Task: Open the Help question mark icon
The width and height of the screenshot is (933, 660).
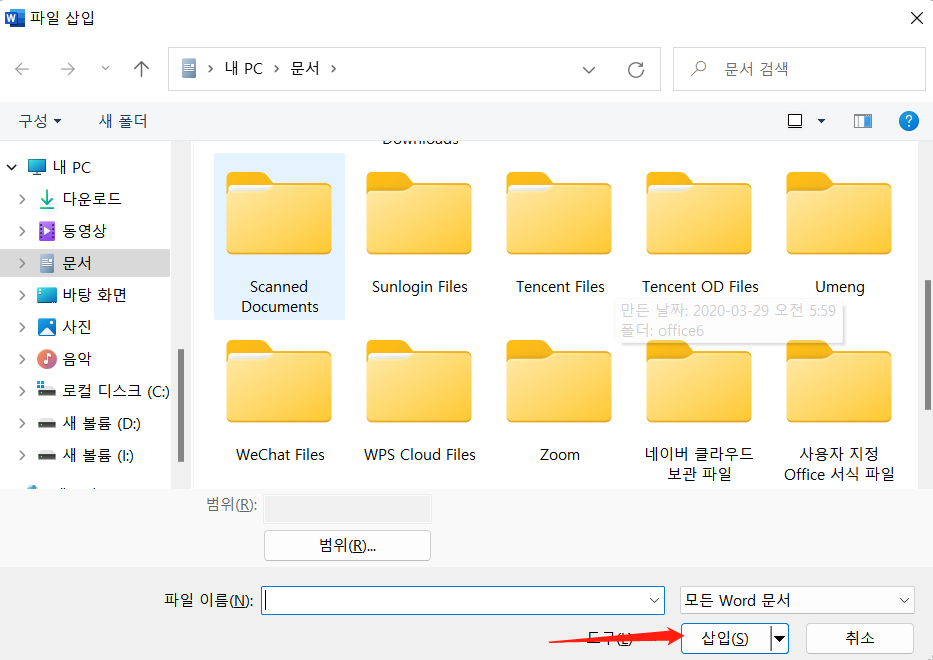Action: 908,121
